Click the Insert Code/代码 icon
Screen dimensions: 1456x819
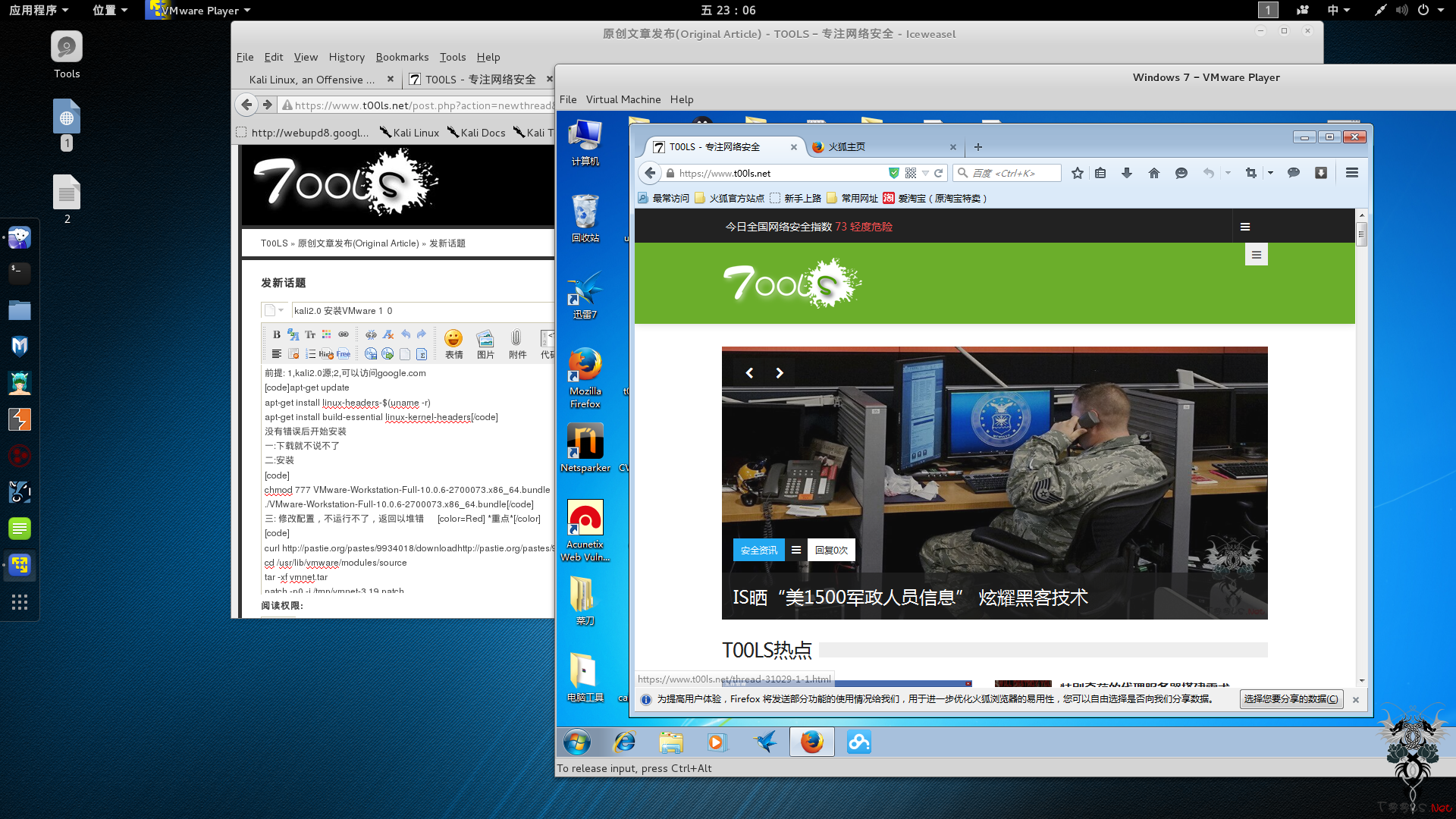547,339
